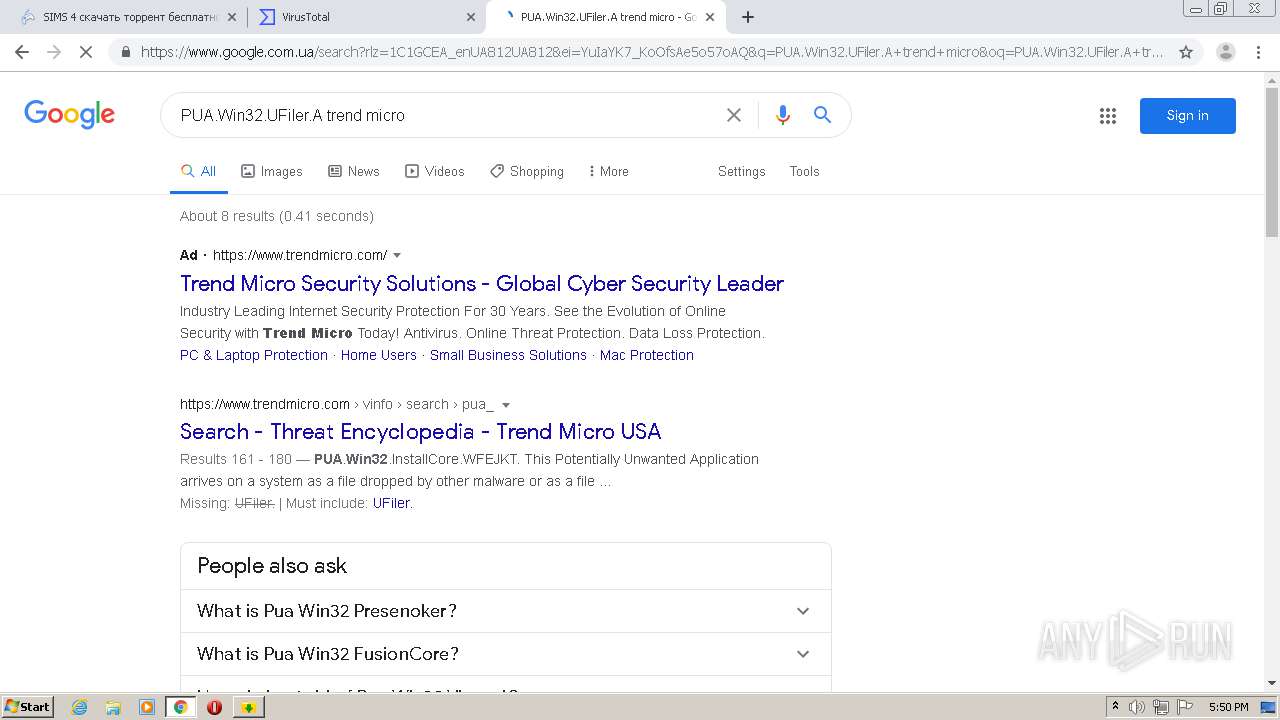1280x720 pixels.
Task: Clear the search query text
Action: click(734, 115)
